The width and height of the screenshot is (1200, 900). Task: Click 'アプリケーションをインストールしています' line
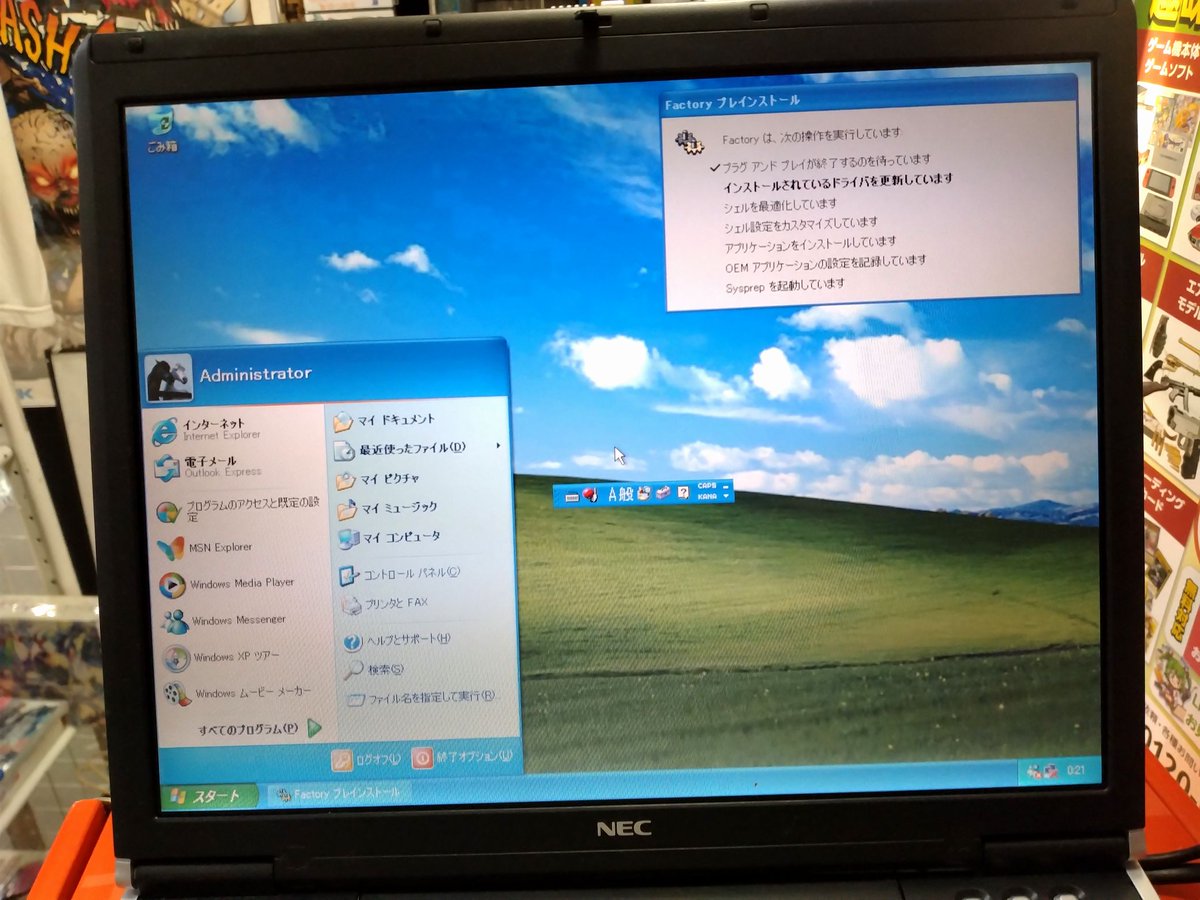pyautogui.click(x=810, y=243)
